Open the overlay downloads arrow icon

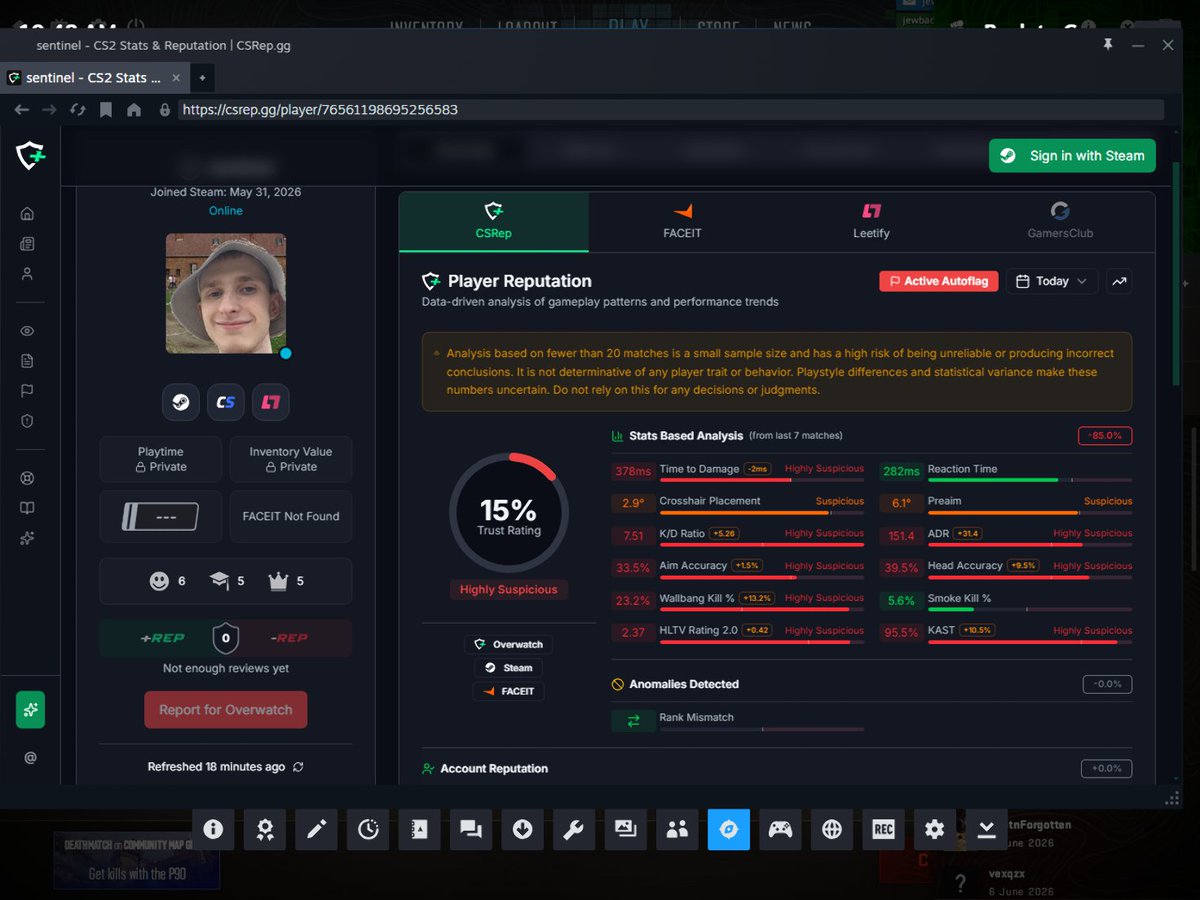[522, 829]
